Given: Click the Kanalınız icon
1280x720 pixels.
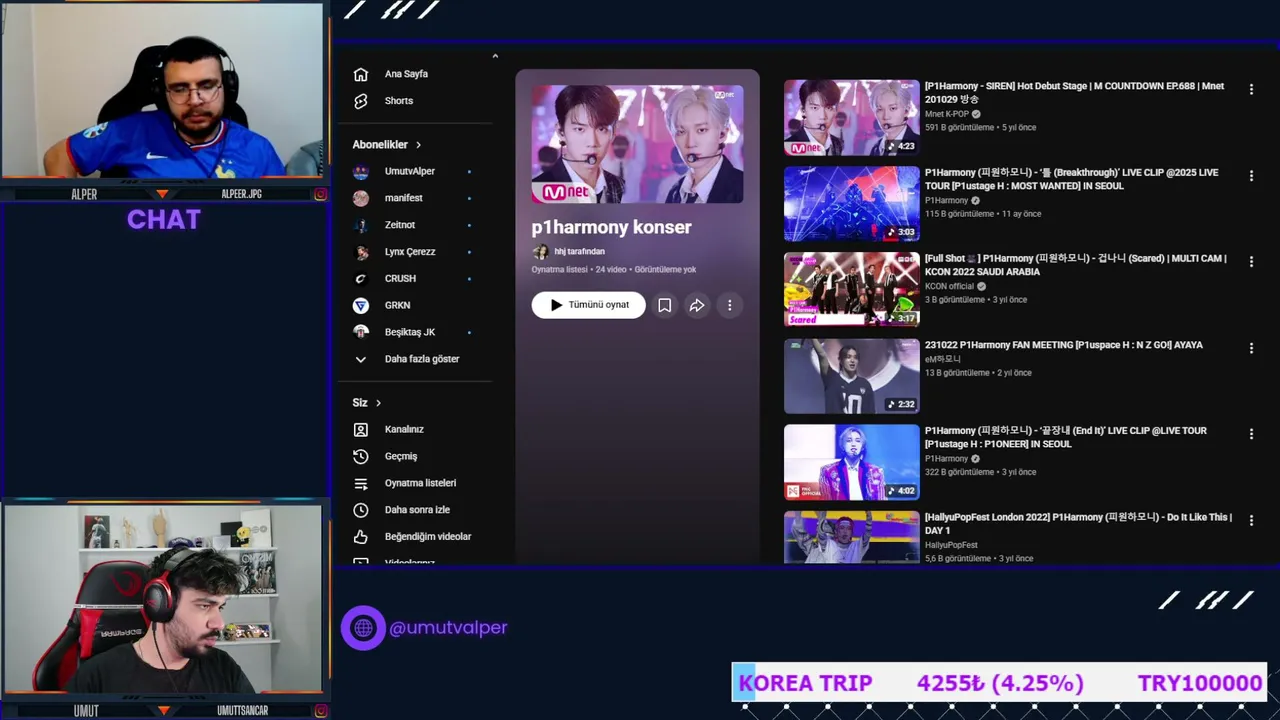Looking at the screenshot, I should (x=361, y=430).
